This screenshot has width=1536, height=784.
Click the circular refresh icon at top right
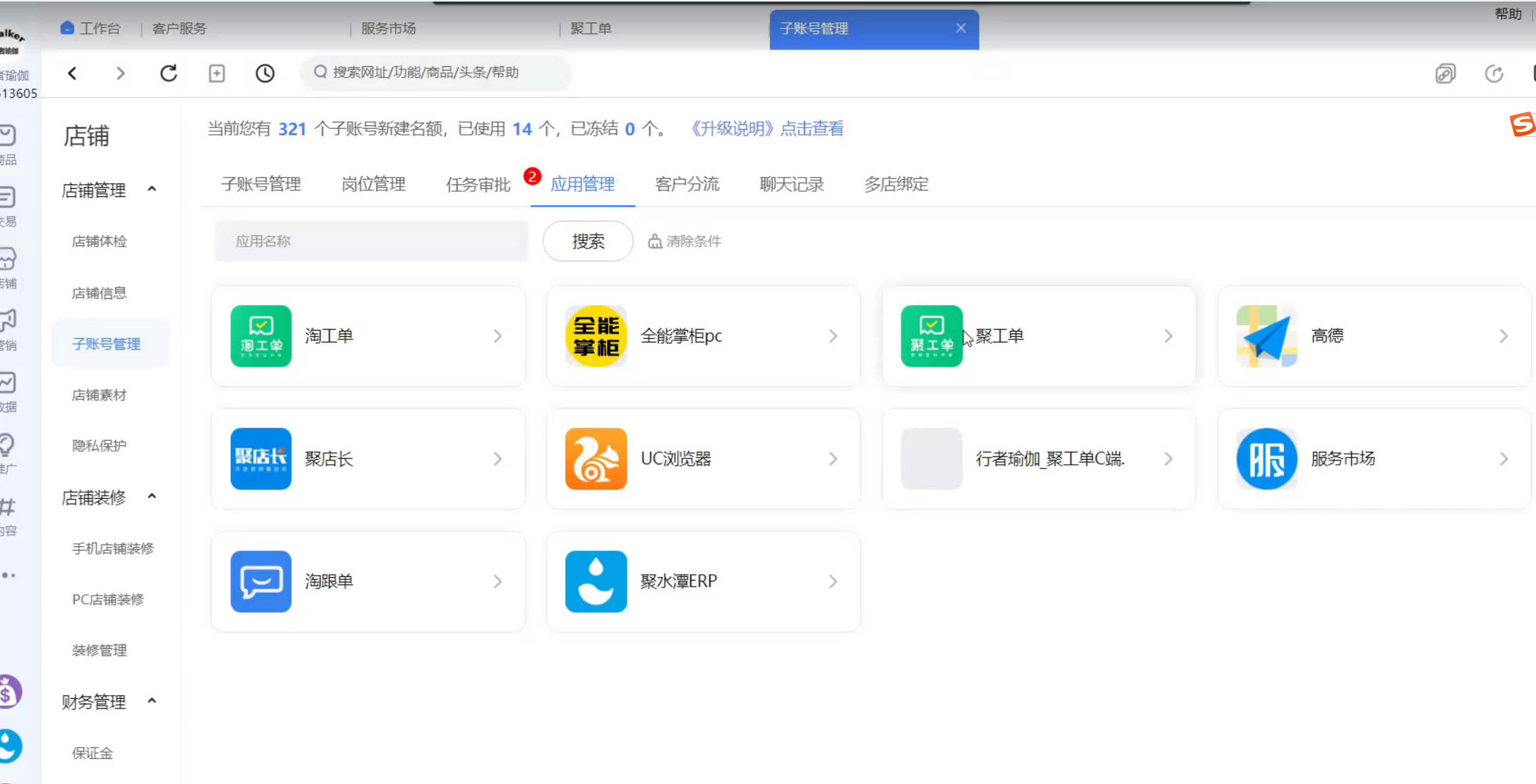coord(1494,74)
